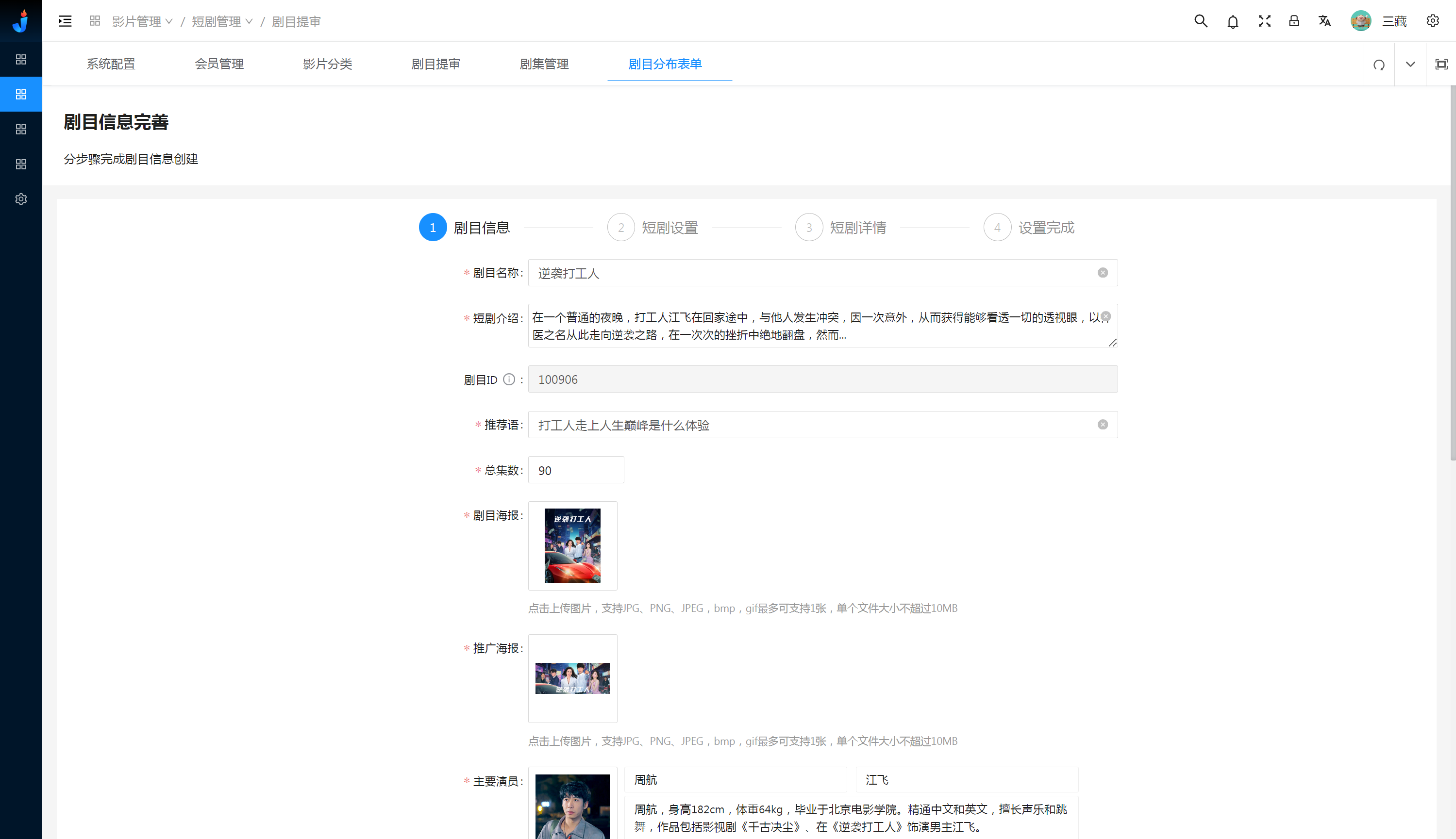
Task: Switch to the 剧集管理 tab
Action: tap(544, 64)
